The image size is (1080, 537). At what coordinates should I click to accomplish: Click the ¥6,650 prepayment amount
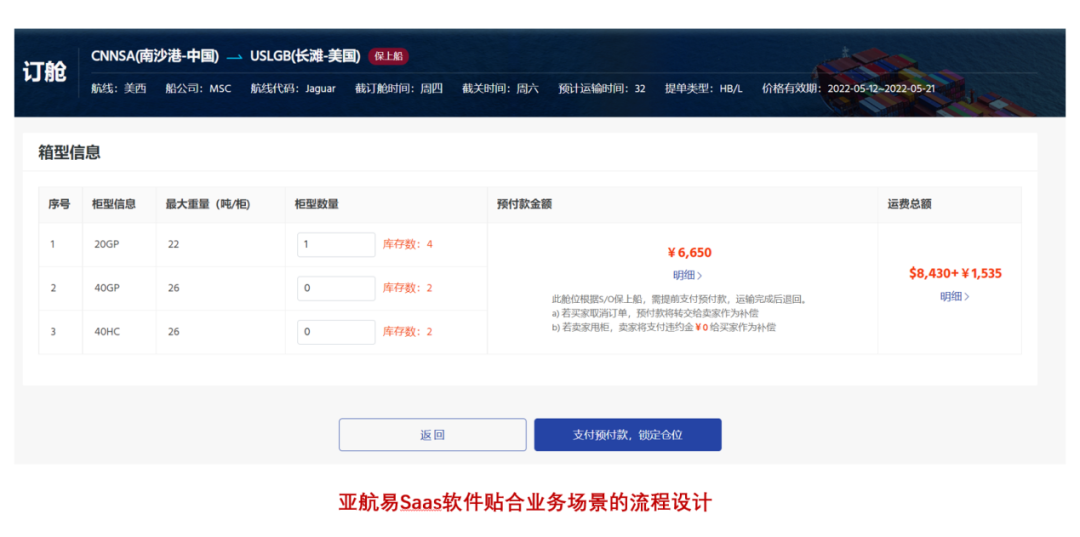[689, 253]
